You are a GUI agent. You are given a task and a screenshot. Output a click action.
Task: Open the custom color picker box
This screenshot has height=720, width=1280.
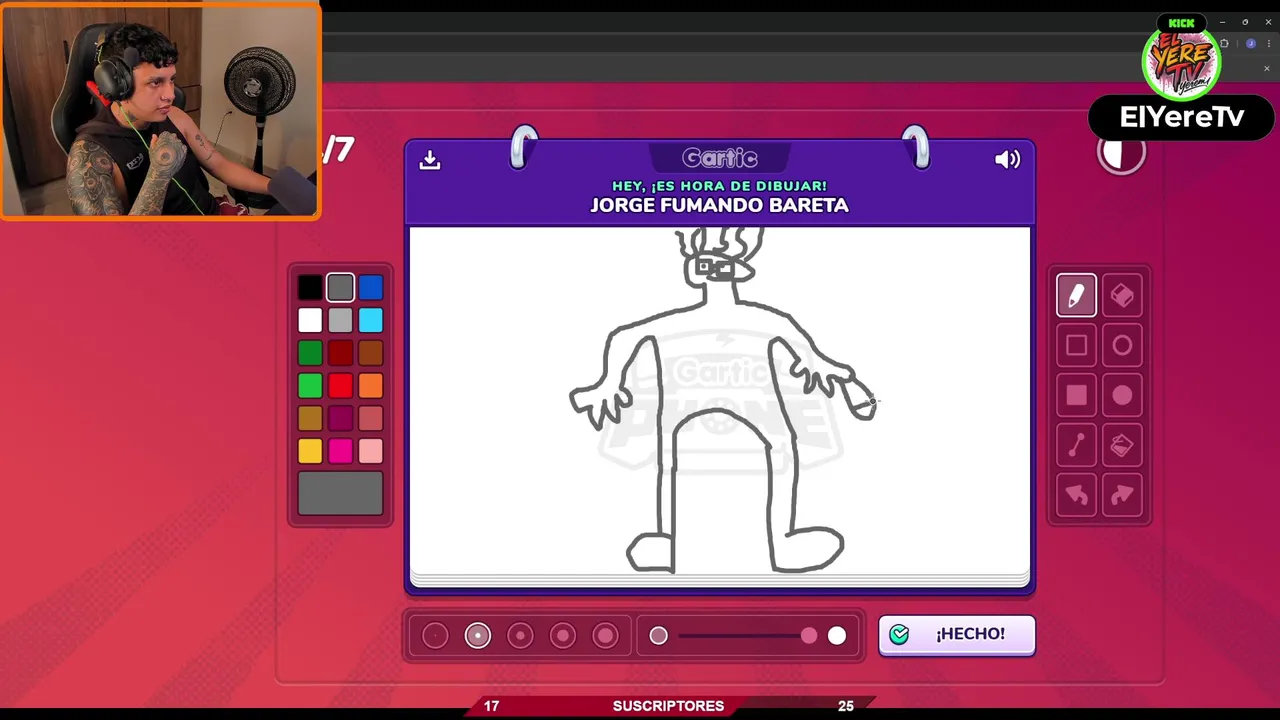tap(340, 493)
